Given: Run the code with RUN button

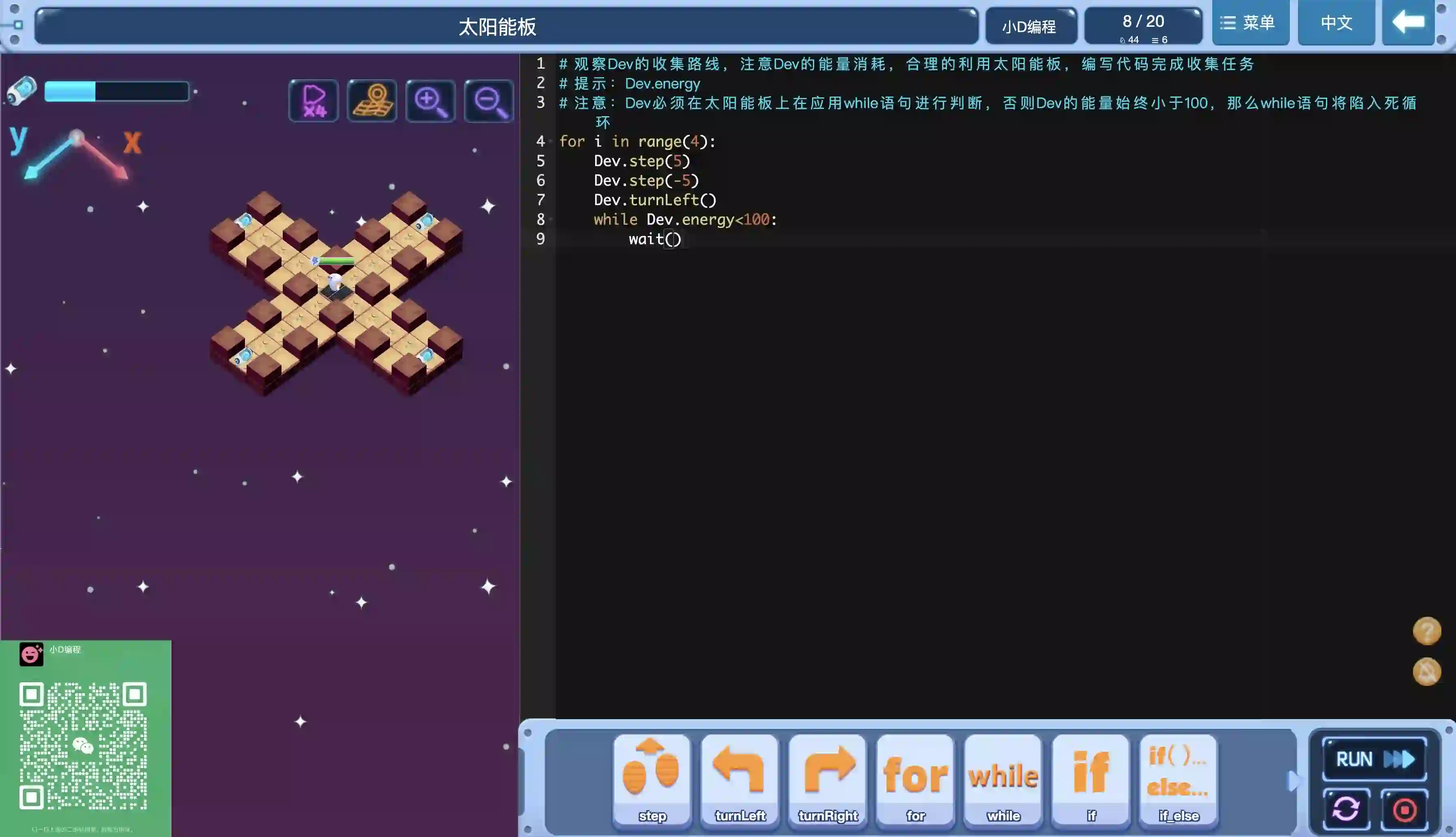Looking at the screenshot, I should pos(1374,759).
